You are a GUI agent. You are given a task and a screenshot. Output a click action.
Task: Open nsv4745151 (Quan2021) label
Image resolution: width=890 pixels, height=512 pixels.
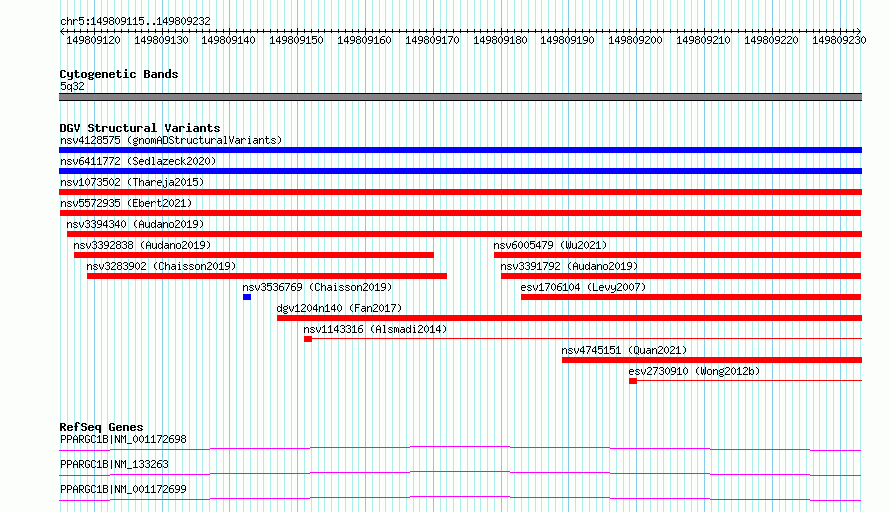[624, 350]
